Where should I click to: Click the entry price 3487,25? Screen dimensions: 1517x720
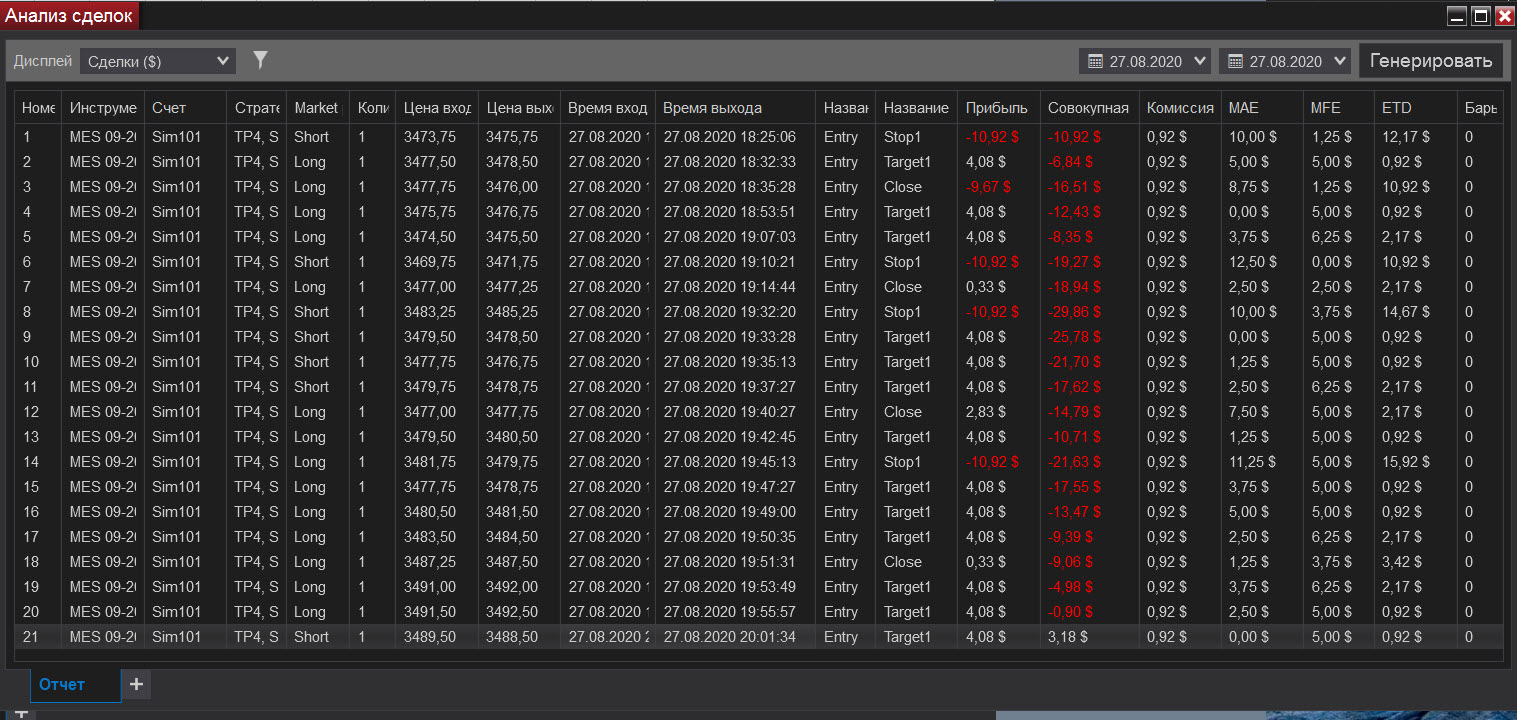[430, 562]
